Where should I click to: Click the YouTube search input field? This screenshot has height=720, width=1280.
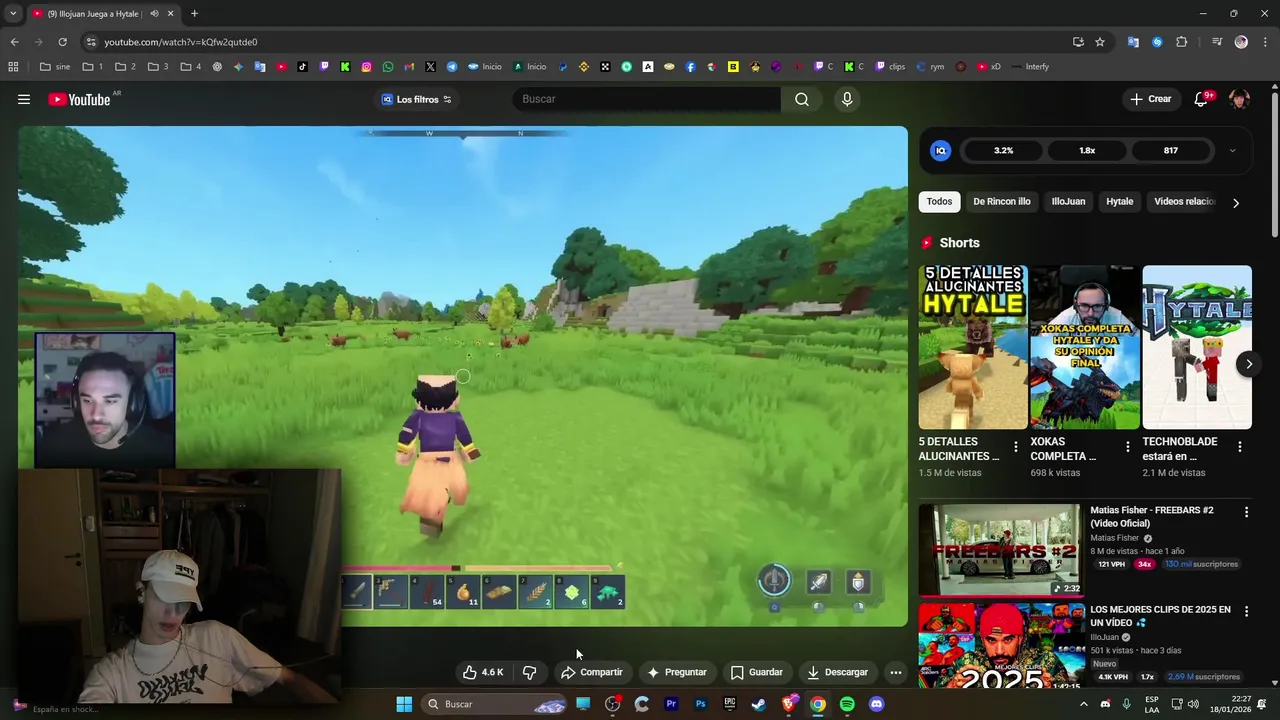pos(645,99)
